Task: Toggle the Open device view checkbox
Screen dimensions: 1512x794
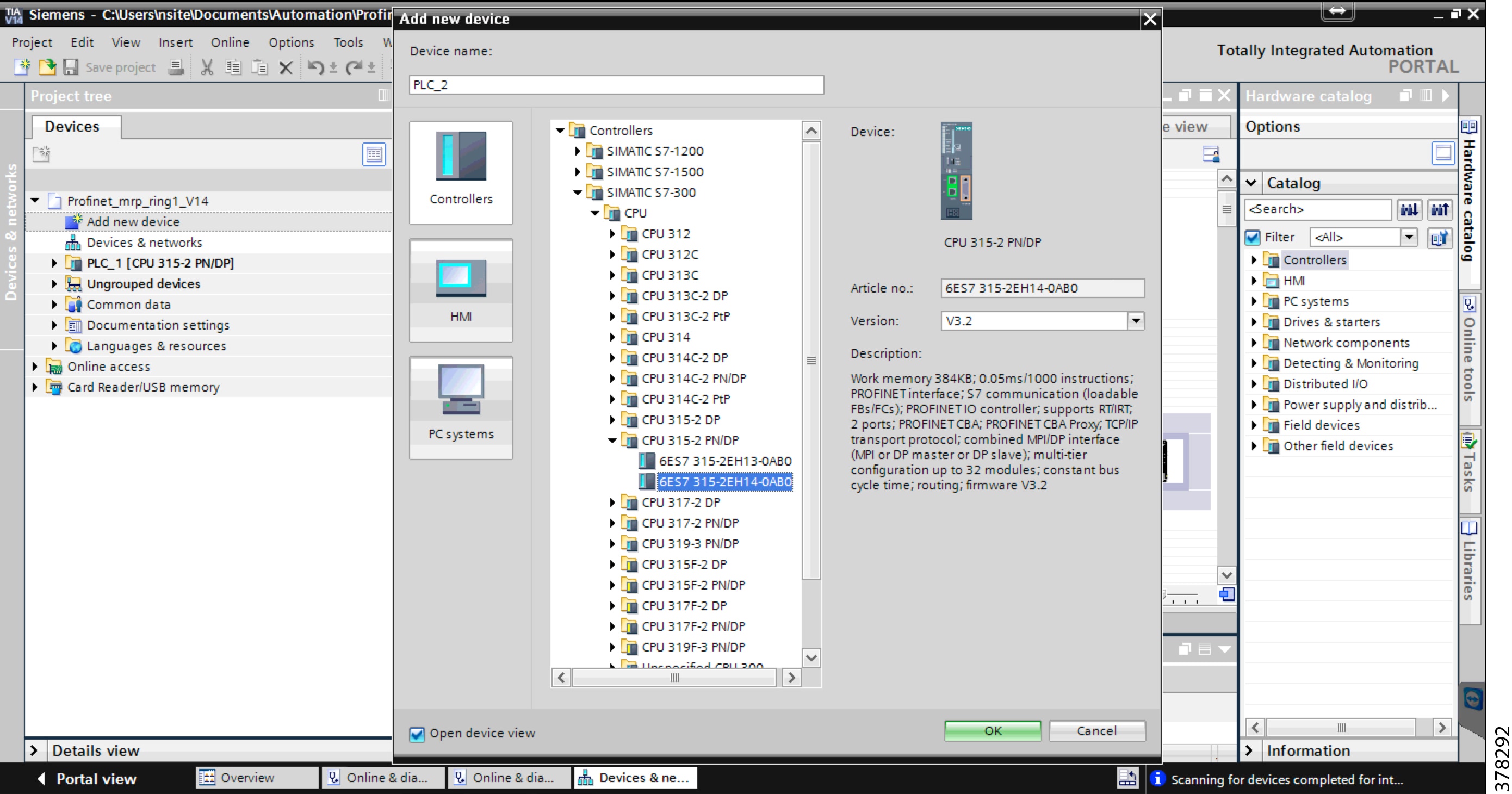Action: tap(417, 734)
